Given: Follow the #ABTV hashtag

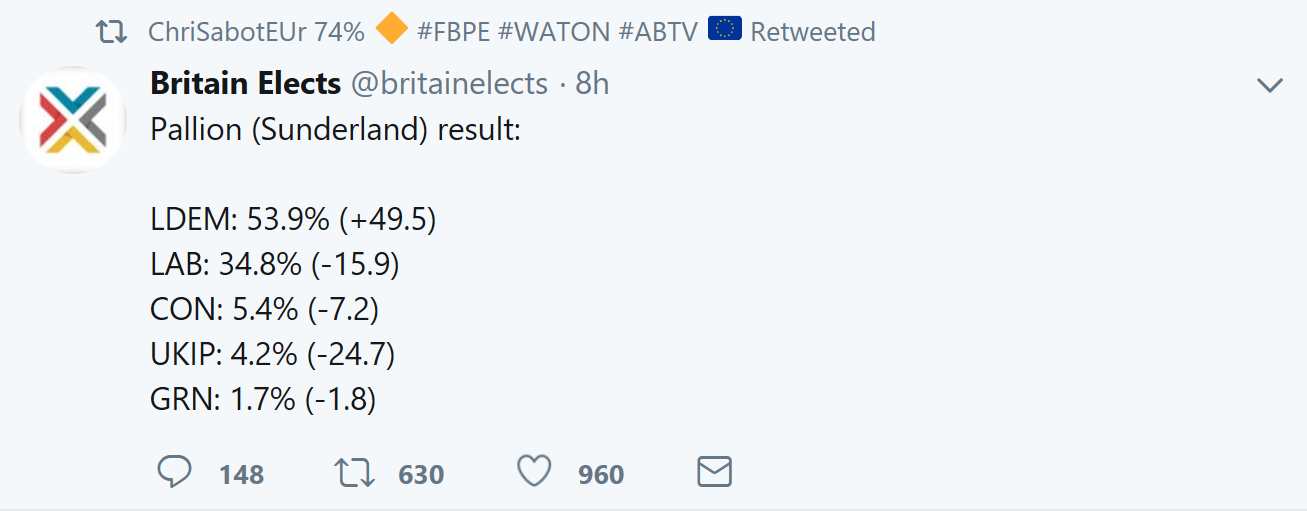Looking at the screenshot, I should point(659,32).
